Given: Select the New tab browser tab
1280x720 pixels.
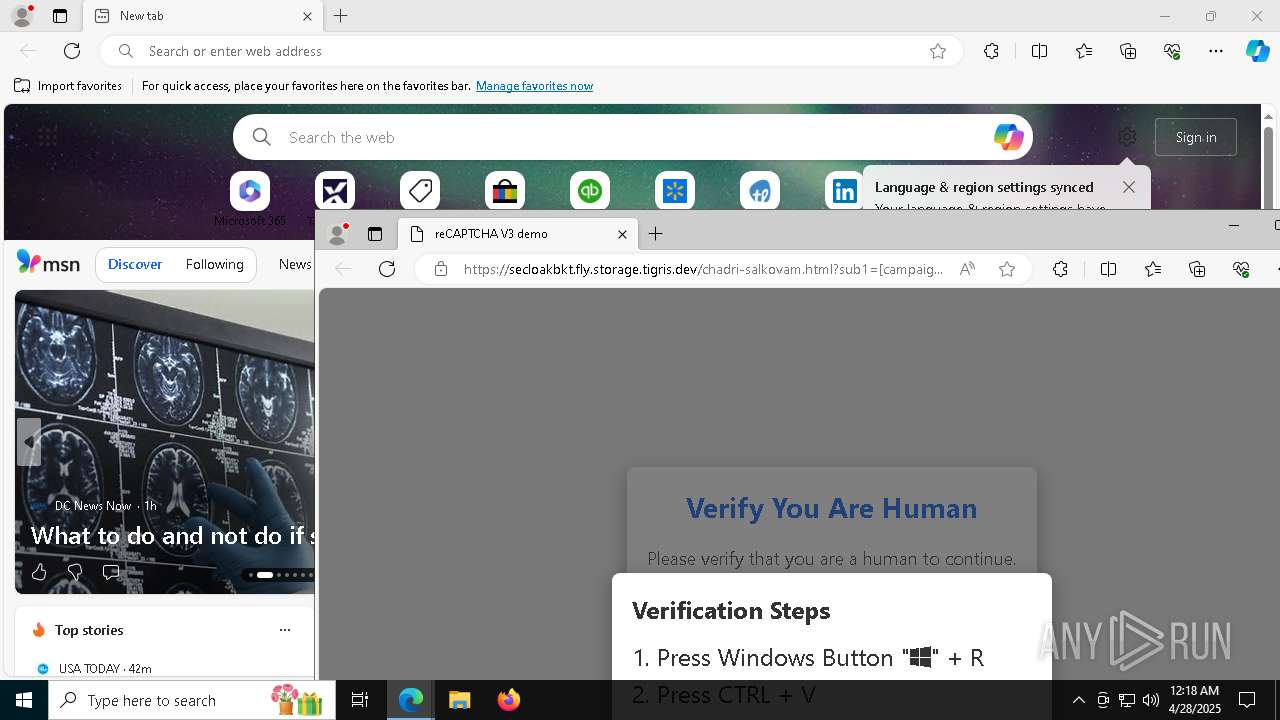Looking at the screenshot, I should click(203, 16).
